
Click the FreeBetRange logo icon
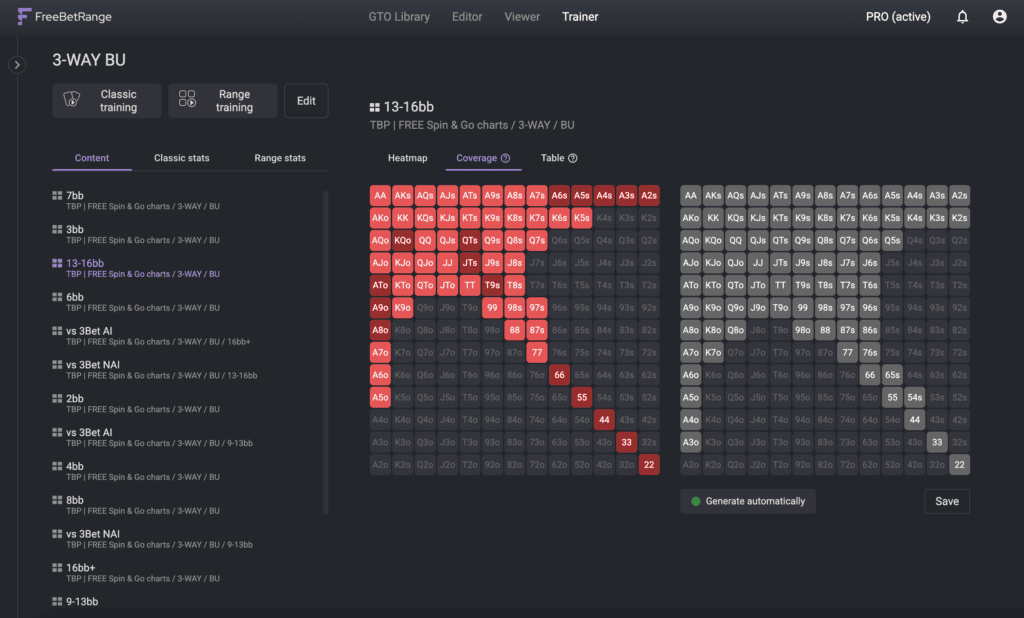pyautogui.click(x=24, y=17)
